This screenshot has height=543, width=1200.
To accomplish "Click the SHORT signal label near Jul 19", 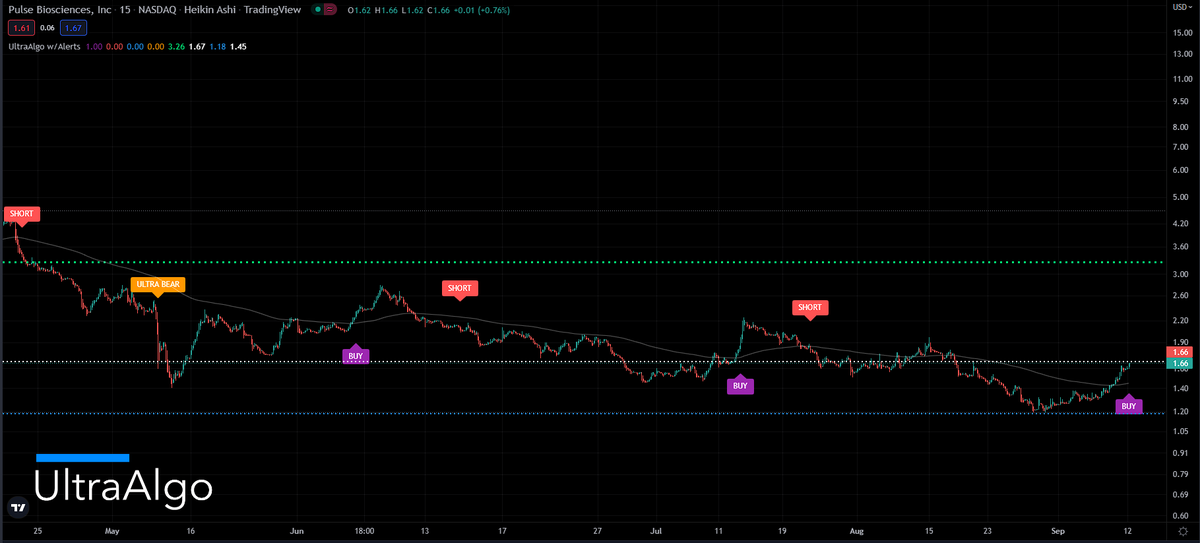I will coord(809,307).
